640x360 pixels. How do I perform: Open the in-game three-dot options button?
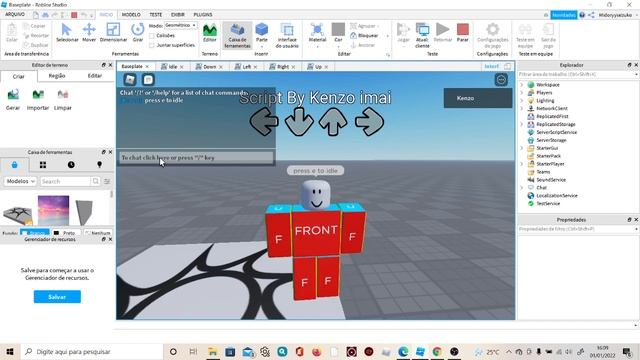tap(501, 80)
